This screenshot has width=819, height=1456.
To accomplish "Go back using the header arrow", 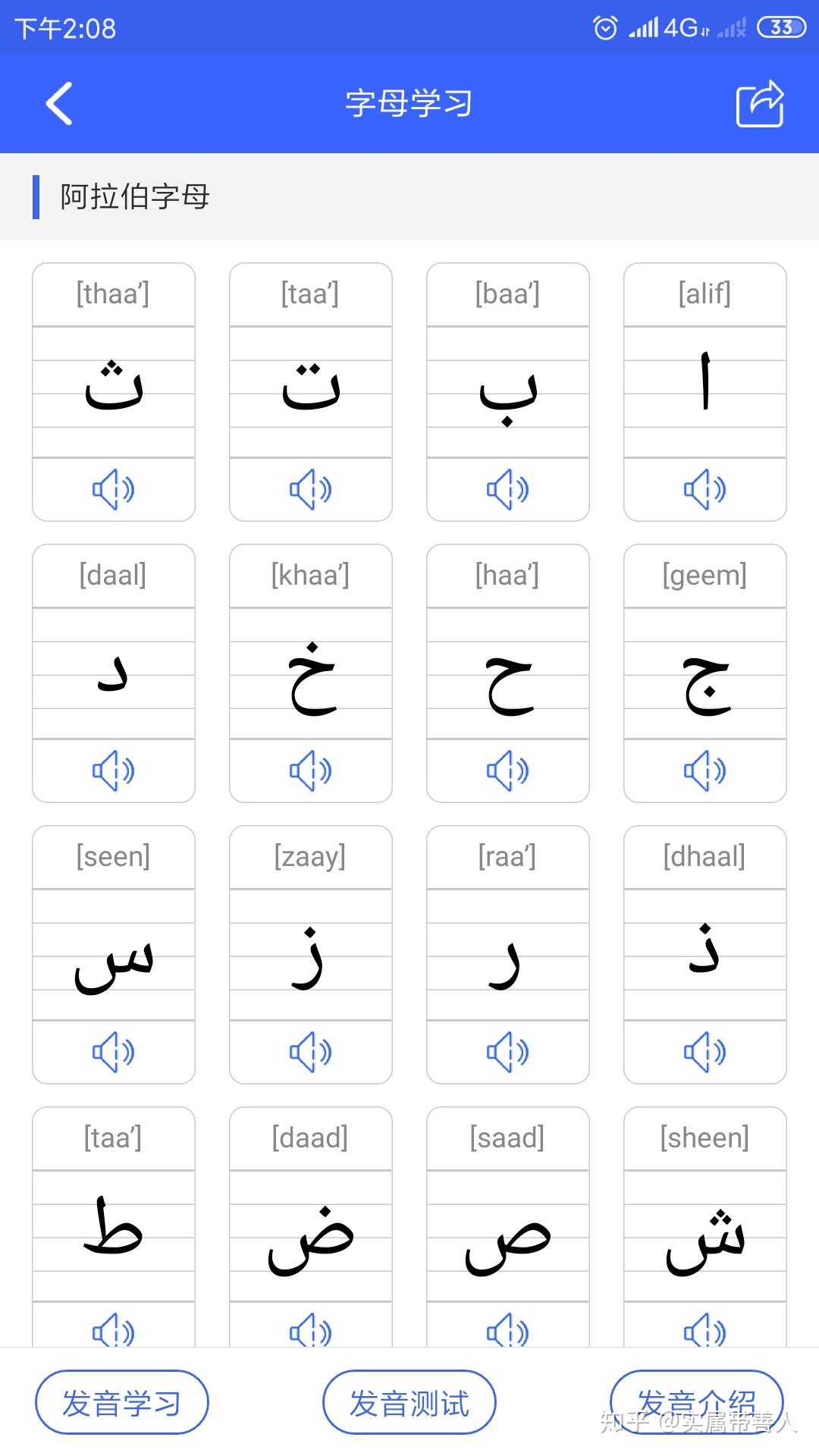I will (x=59, y=103).
